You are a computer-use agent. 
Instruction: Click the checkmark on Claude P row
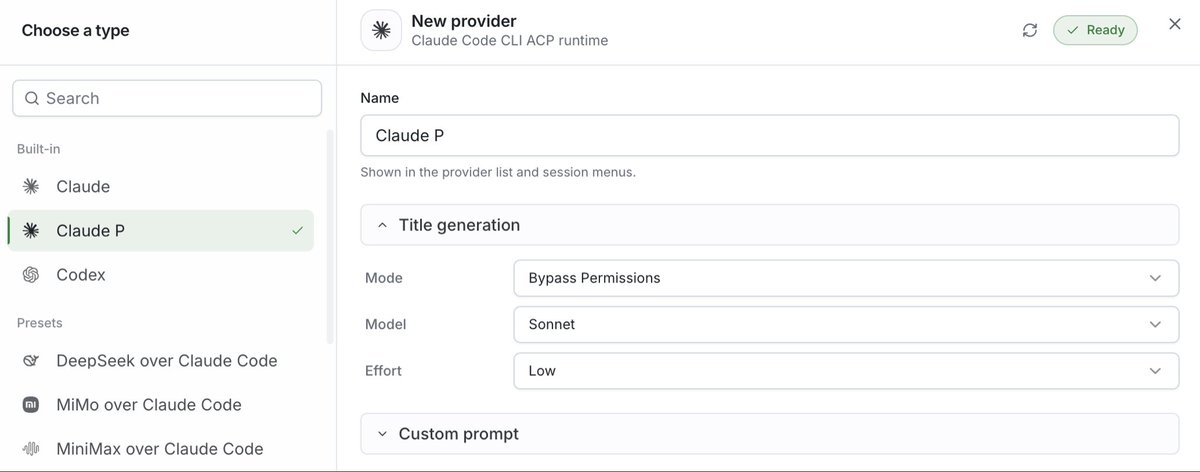297,230
